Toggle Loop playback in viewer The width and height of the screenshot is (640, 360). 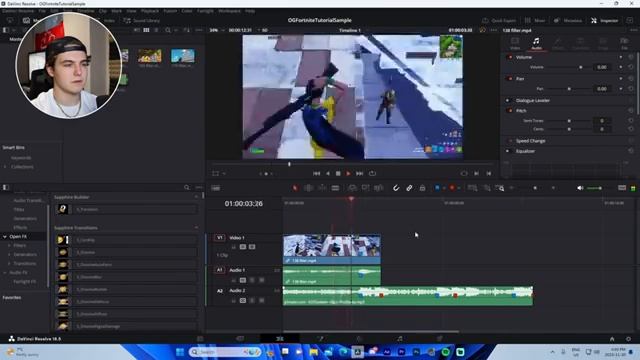[x=372, y=173]
